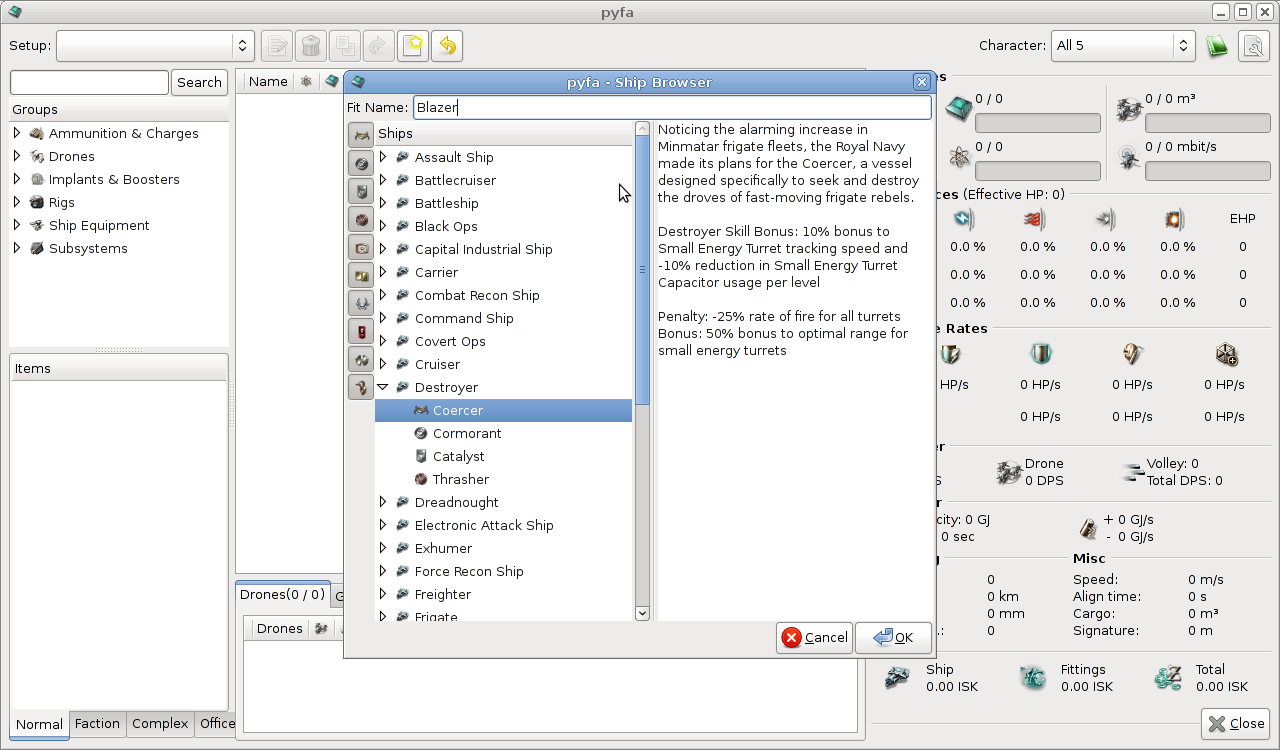Open the Character dropdown showing All 5

coord(1123,46)
